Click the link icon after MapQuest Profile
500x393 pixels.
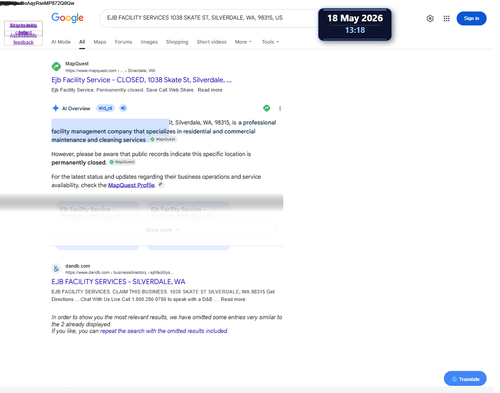[x=161, y=184]
